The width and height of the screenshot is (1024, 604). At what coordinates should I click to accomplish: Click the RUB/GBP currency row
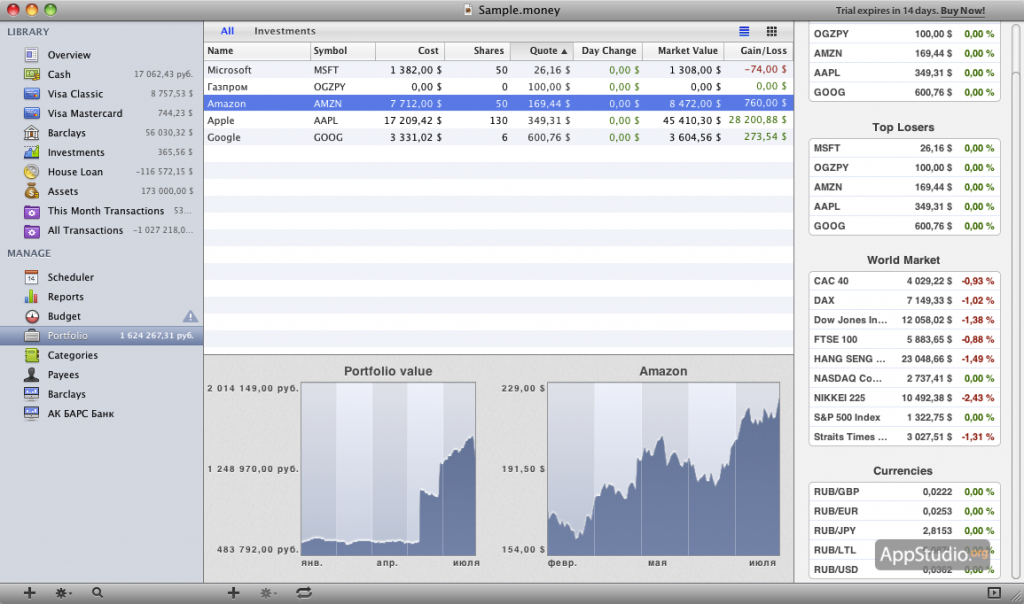[x=904, y=492]
